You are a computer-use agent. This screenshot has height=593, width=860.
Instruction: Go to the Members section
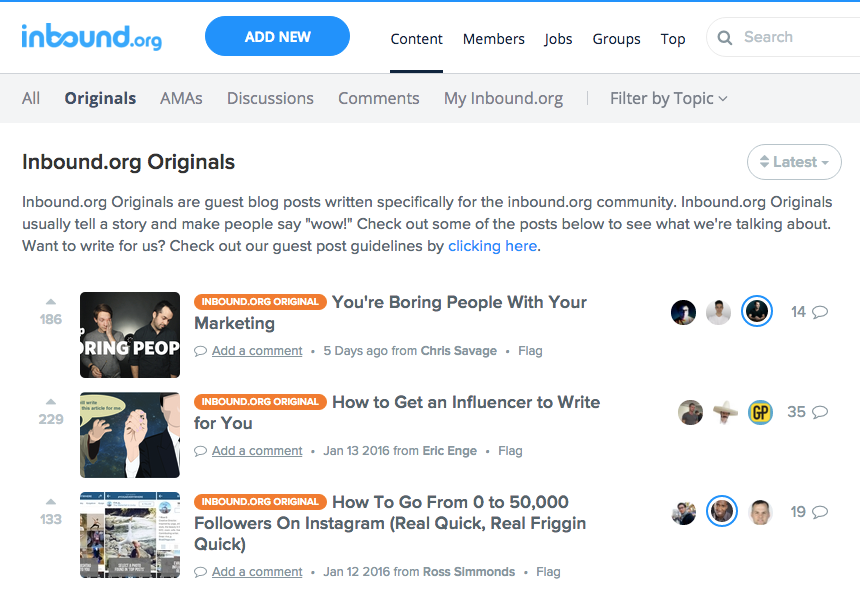(494, 39)
